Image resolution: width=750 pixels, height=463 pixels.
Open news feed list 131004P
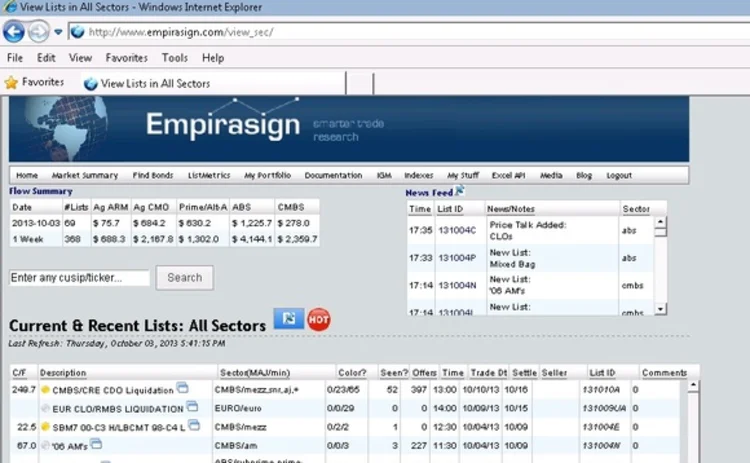pos(457,258)
